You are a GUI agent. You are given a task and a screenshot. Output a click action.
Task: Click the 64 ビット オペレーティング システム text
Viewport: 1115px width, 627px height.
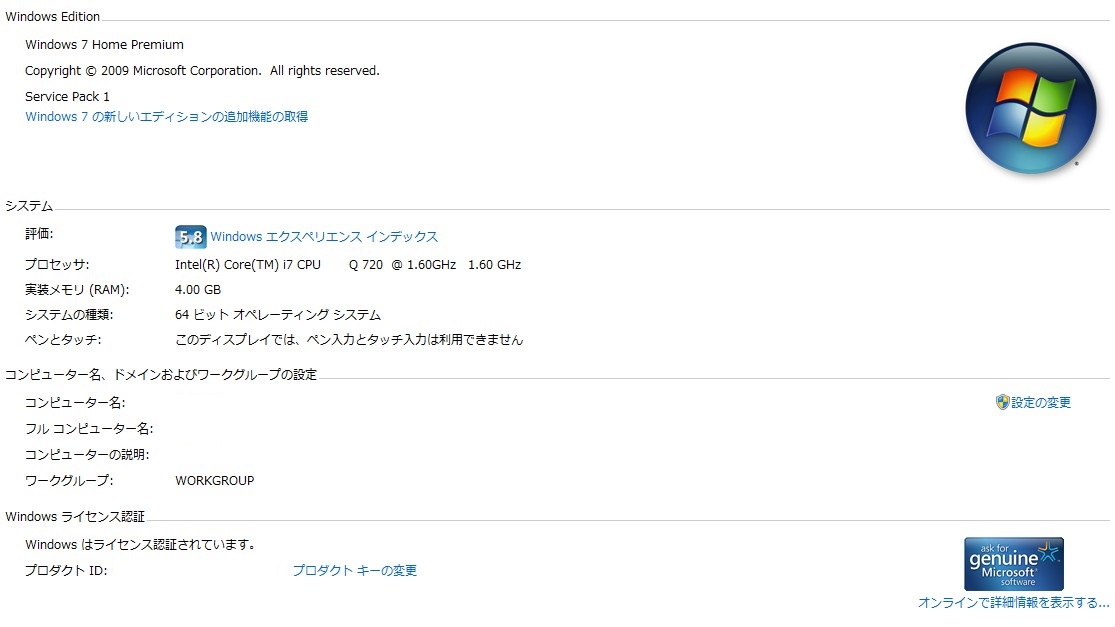277,315
